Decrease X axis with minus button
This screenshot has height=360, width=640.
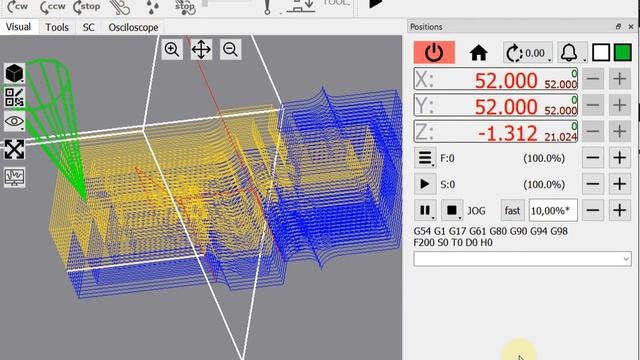coord(593,79)
